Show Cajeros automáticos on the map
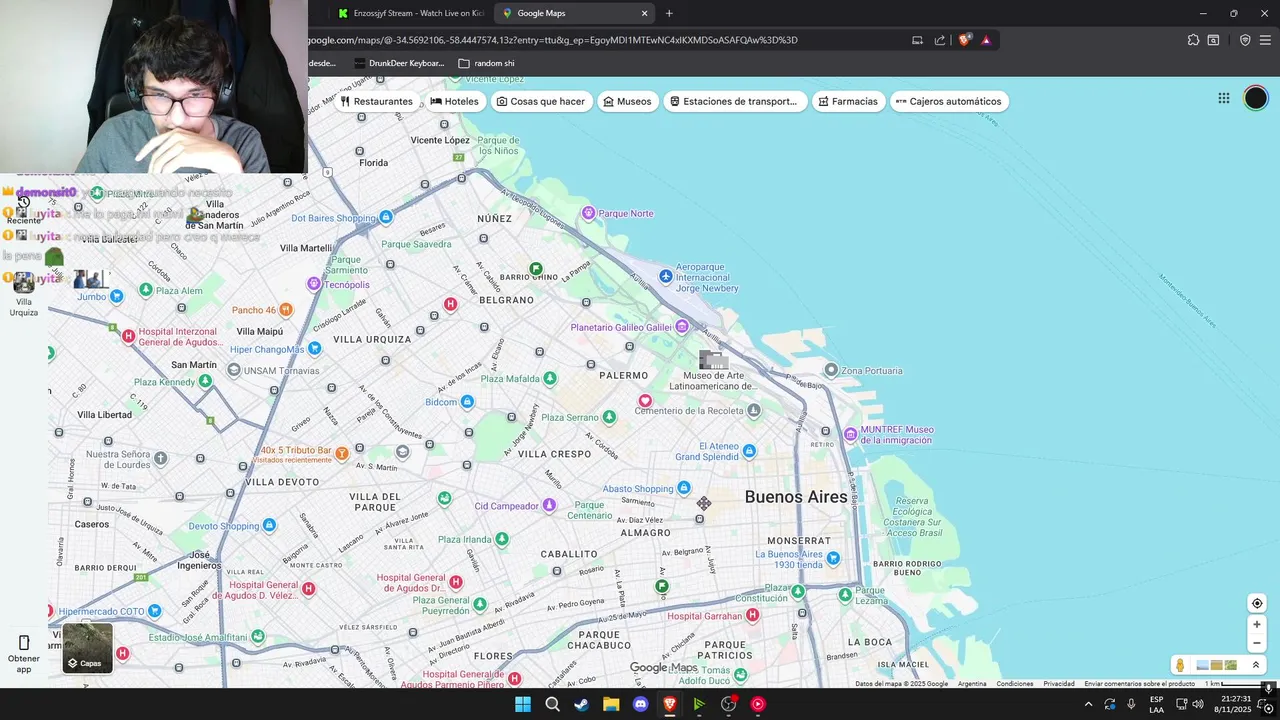 click(x=948, y=101)
